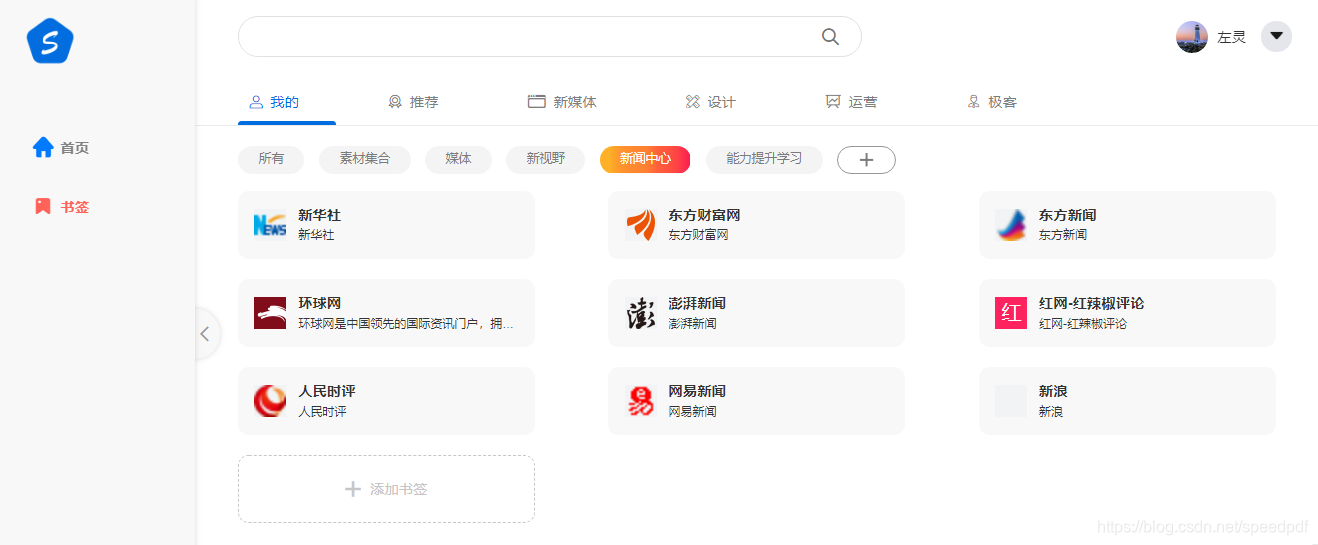The width and height of the screenshot is (1318, 545).
Task: Click the 新媒体 tab window icon
Action: tap(536, 102)
